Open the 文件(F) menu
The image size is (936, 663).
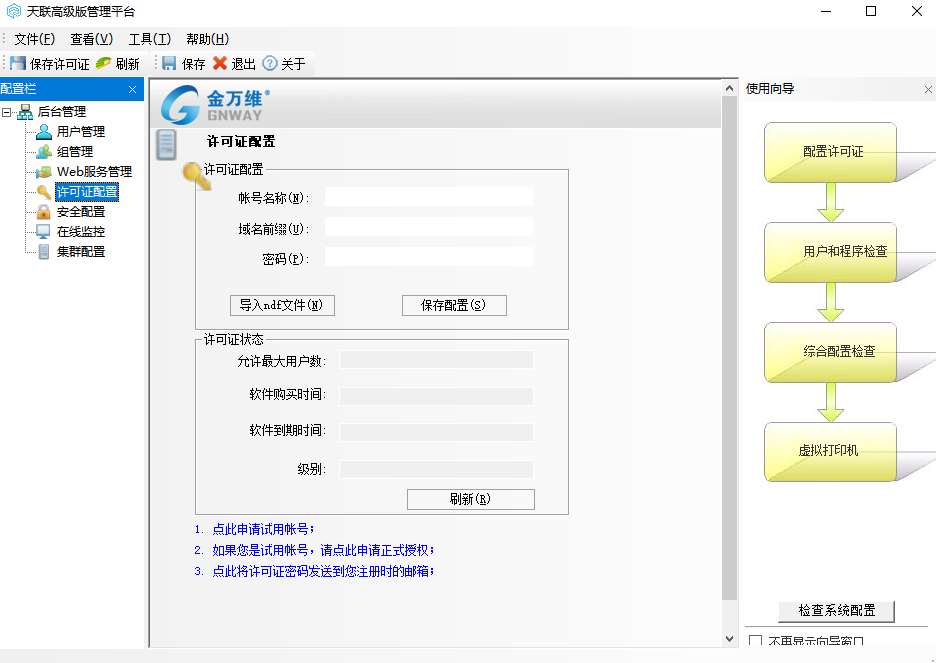click(x=35, y=39)
